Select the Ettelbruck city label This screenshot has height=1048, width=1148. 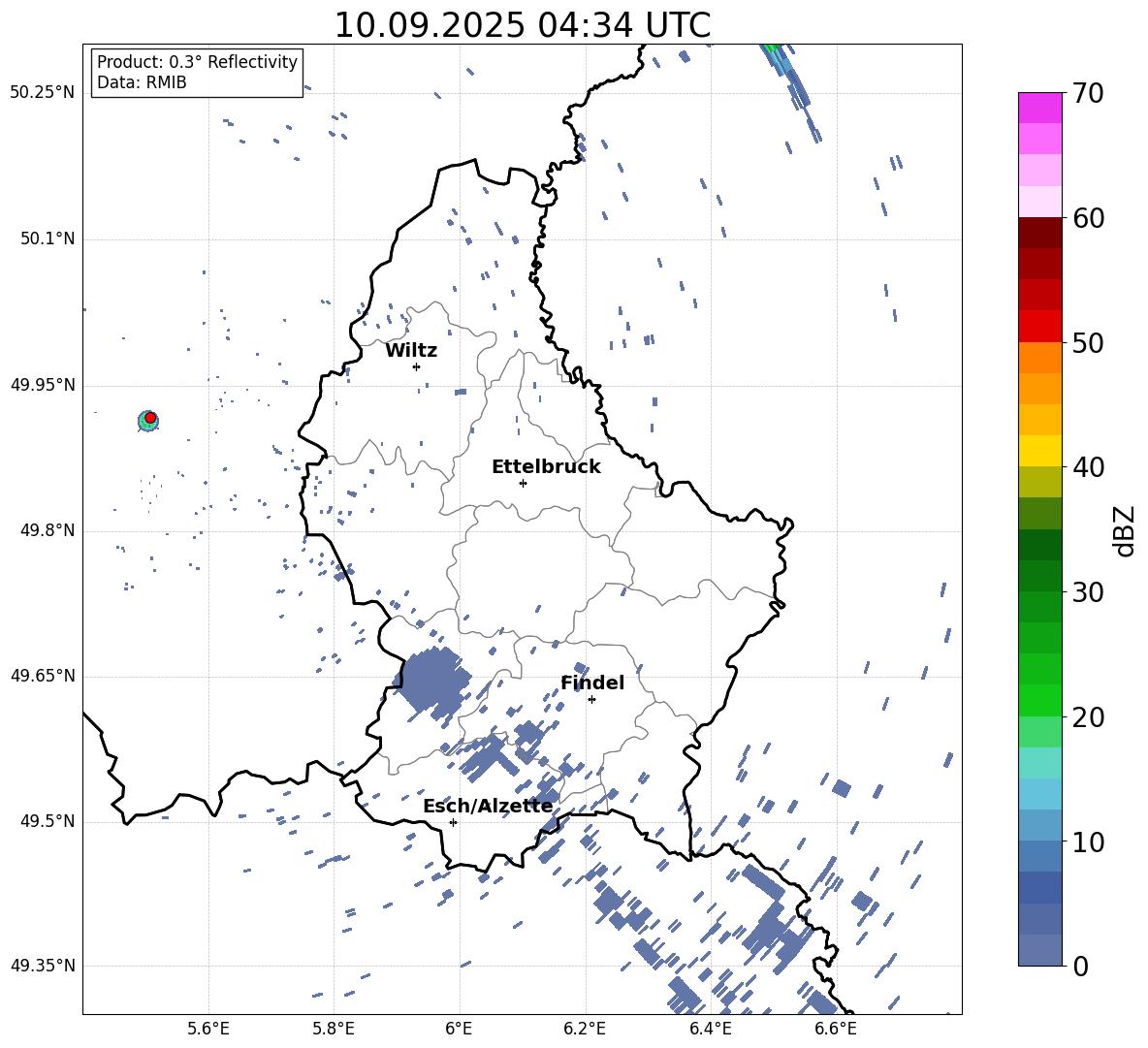pos(546,467)
